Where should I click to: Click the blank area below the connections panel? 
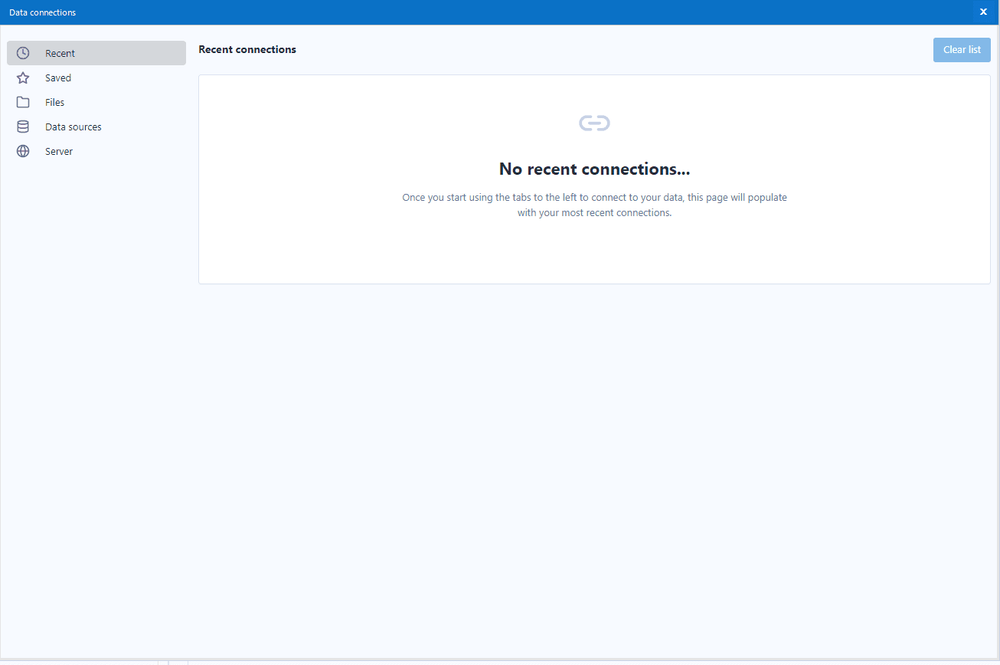click(x=594, y=450)
